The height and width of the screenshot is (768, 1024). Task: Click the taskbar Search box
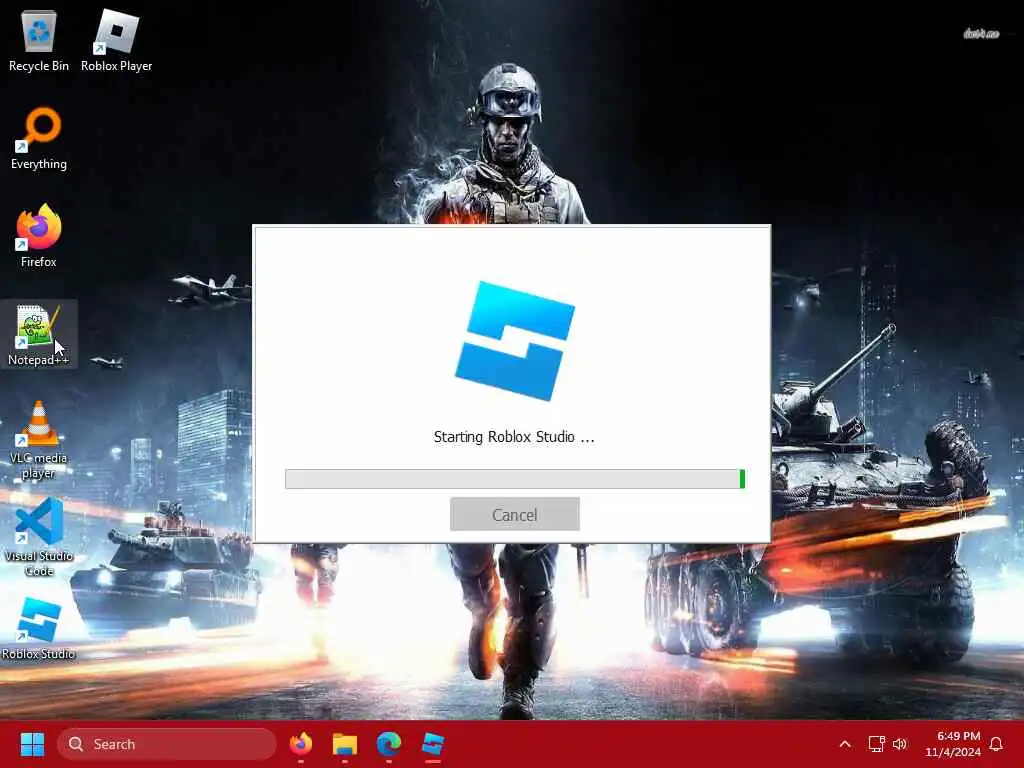(167, 744)
